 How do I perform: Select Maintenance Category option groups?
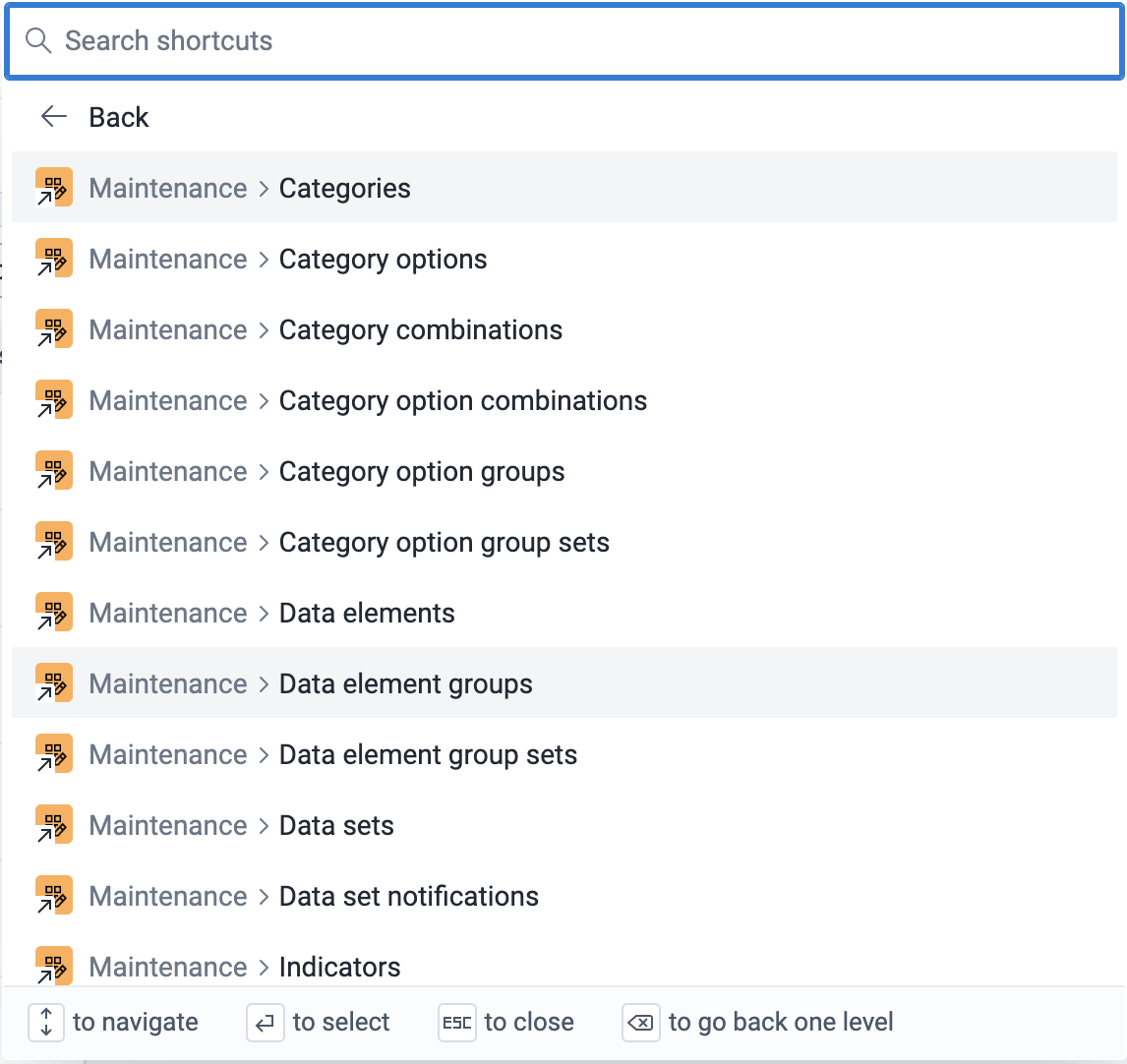tap(421, 471)
